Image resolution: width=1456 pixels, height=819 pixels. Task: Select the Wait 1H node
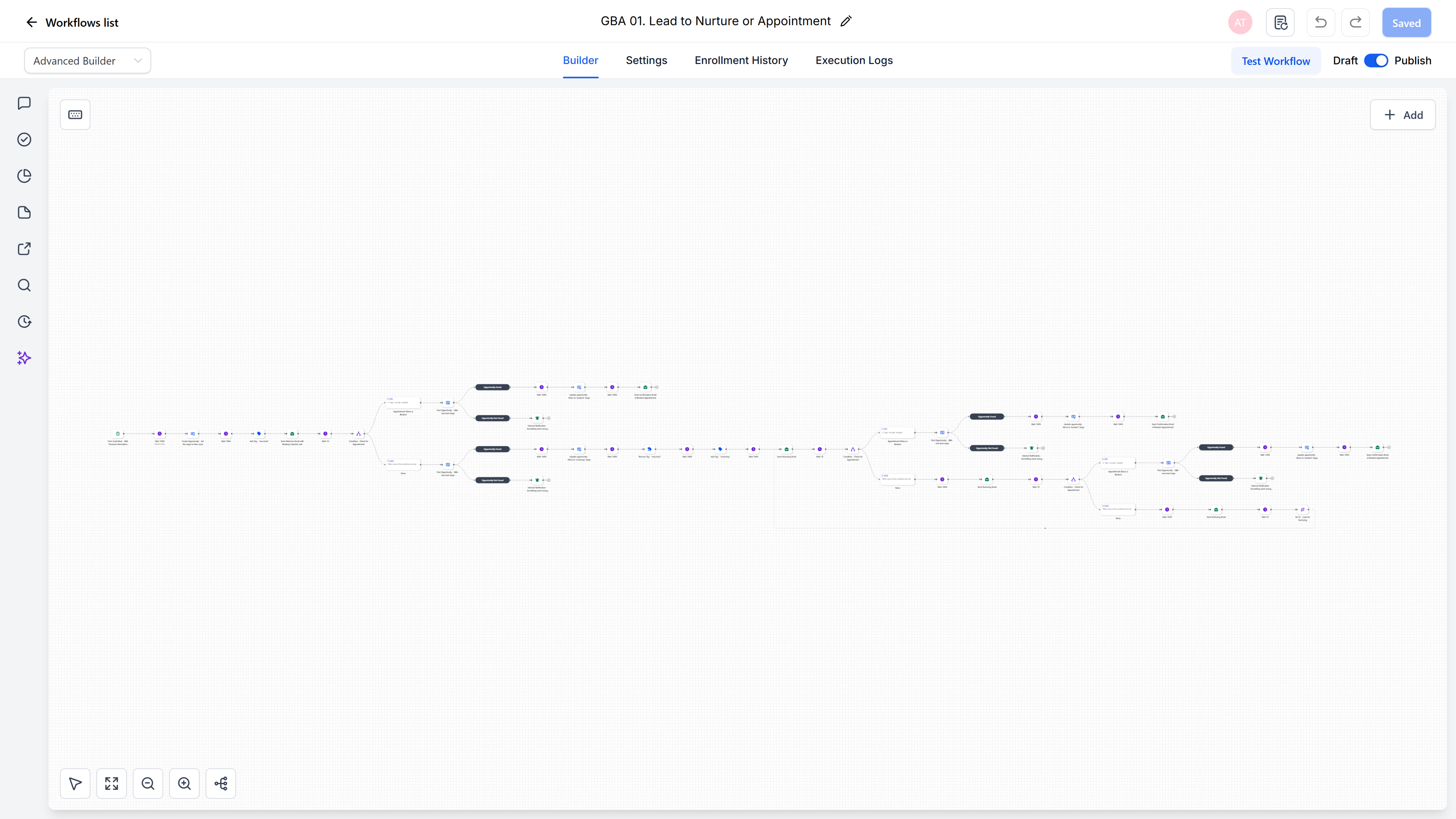click(325, 434)
